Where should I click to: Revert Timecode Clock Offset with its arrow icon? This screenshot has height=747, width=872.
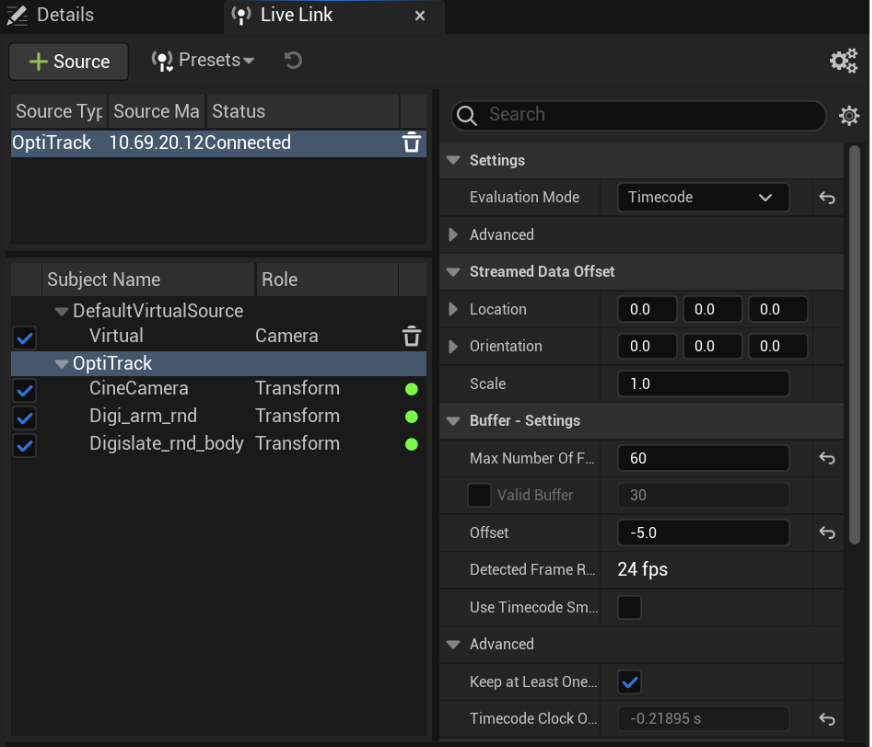(x=826, y=719)
